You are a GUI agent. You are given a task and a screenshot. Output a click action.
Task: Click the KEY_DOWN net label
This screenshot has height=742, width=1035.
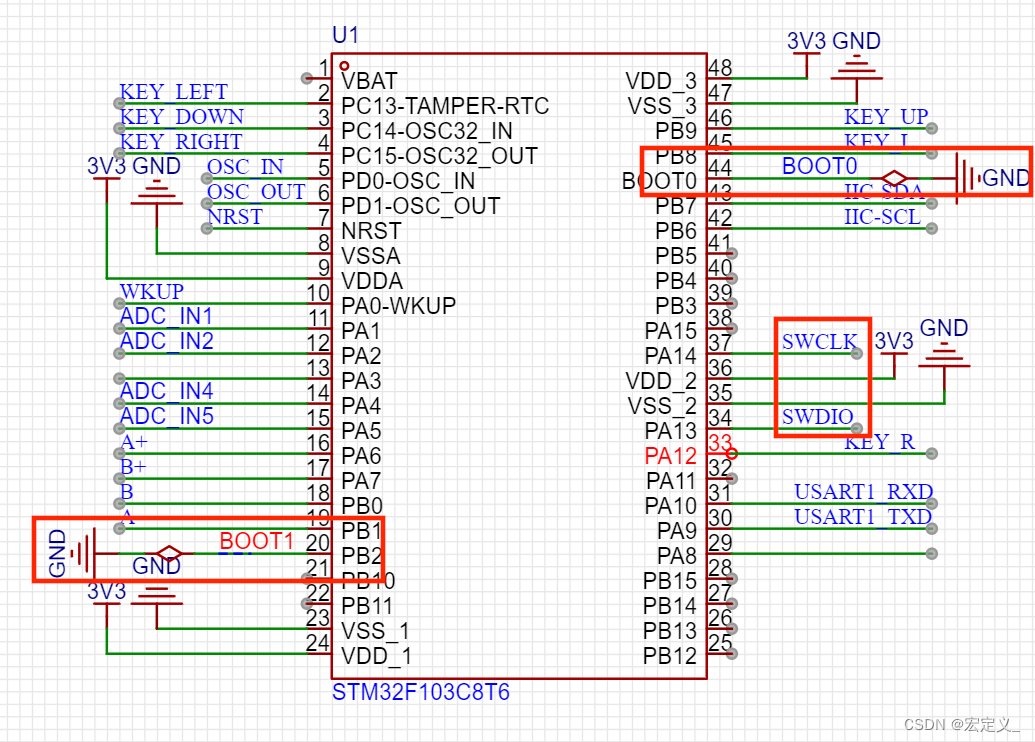(x=182, y=117)
